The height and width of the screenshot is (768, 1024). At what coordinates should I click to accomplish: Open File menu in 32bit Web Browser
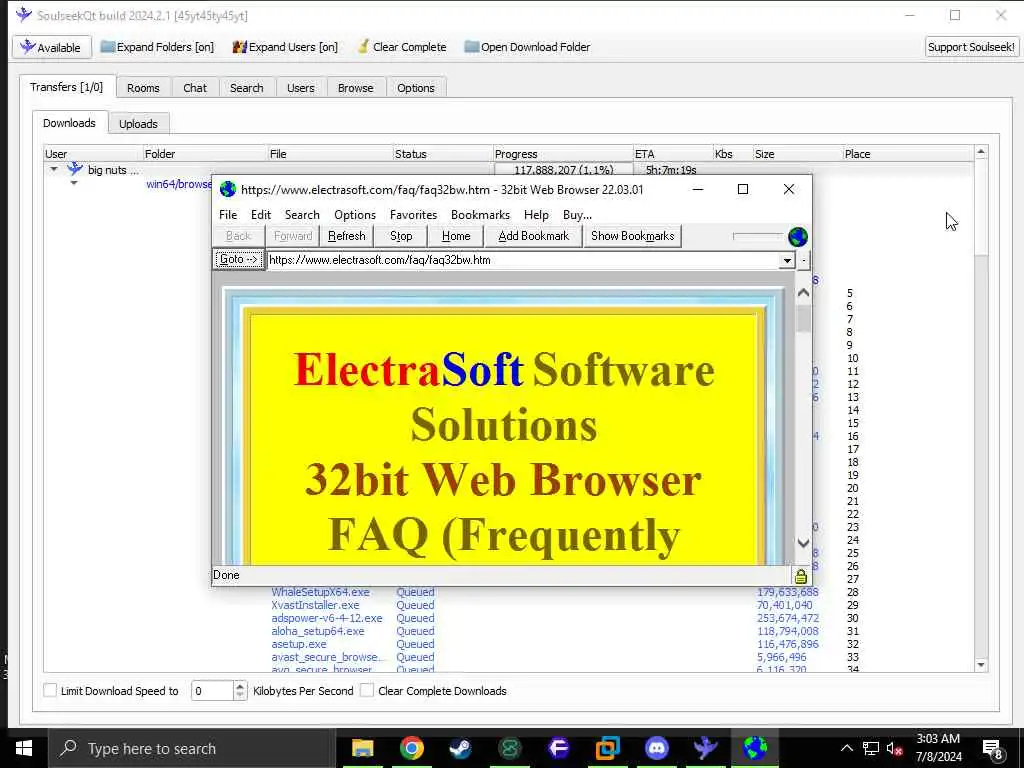pos(228,215)
